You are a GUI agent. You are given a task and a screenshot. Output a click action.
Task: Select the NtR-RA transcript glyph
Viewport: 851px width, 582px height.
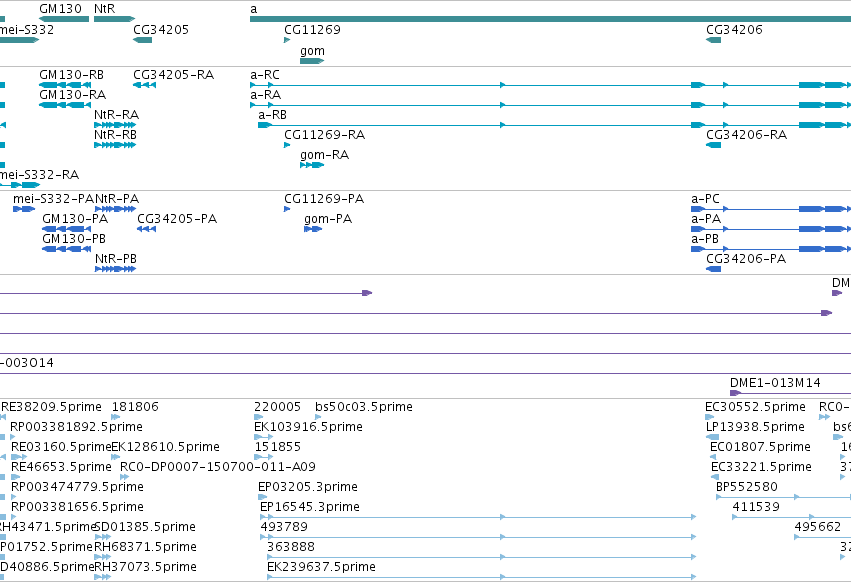coord(115,125)
